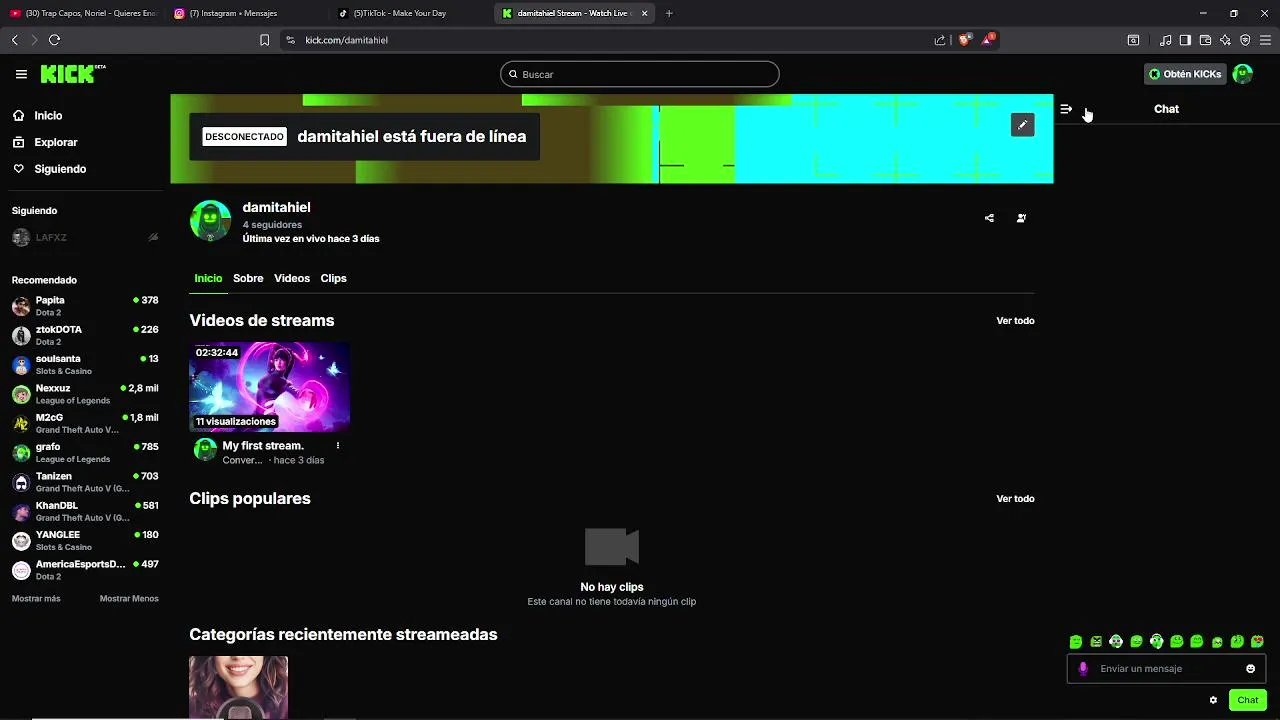Click Obtén KICKs button
1280x720 pixels.
coord(1185,74)
